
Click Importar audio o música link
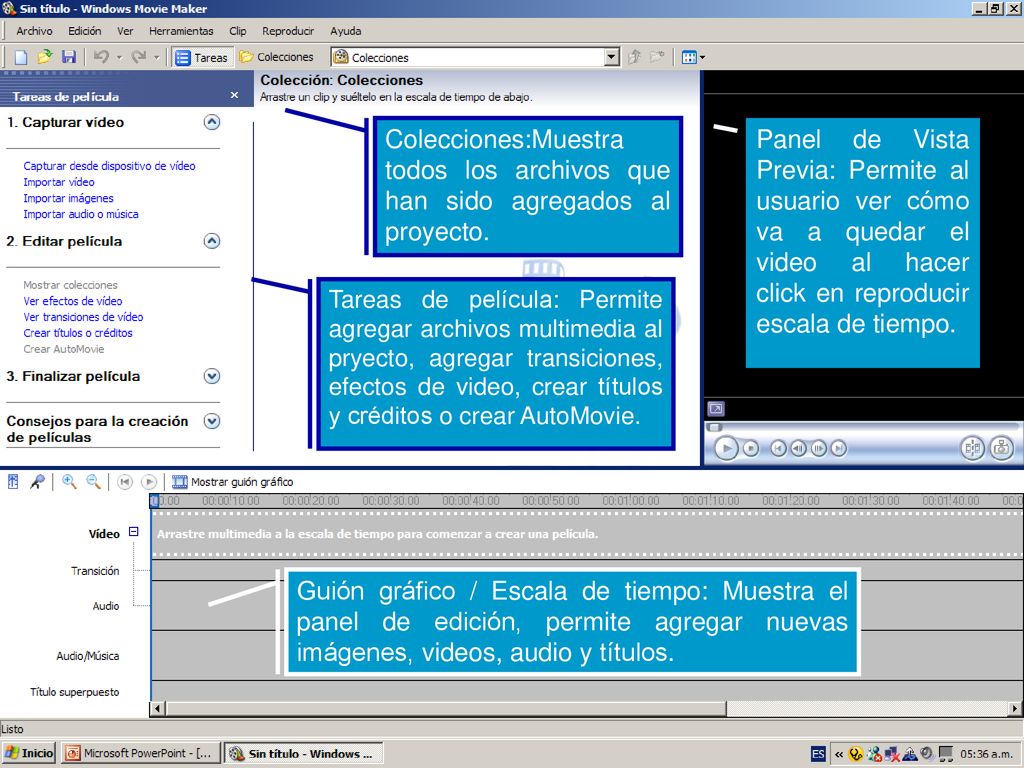(81, 214)
